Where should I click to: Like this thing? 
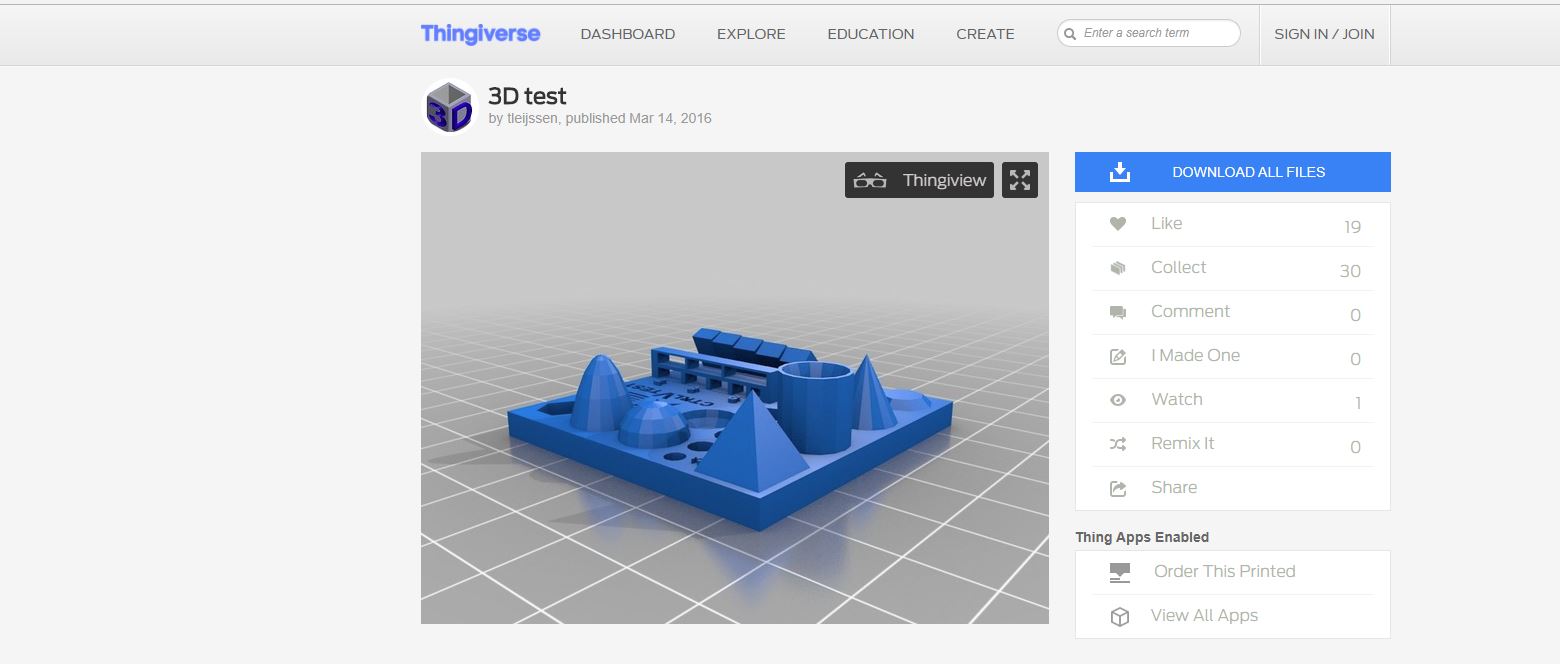pyautogui.click(x=1233, y=224)
